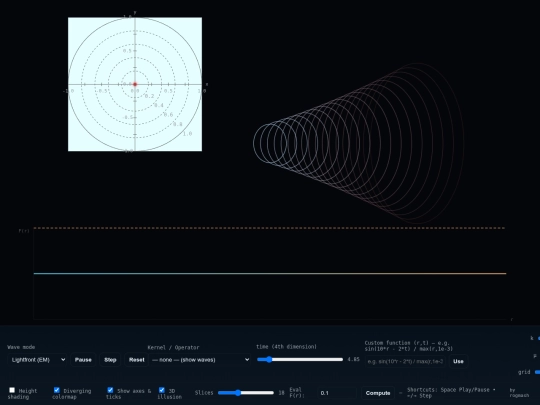Click the 'Kernel / Operator' label
This screenshot has height=405, width=540.
pos(173,347)
